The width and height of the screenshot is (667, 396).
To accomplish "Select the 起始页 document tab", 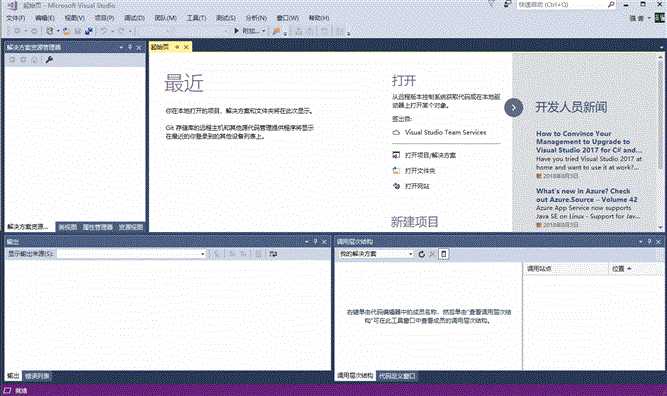I will click(x=160, y=47).
